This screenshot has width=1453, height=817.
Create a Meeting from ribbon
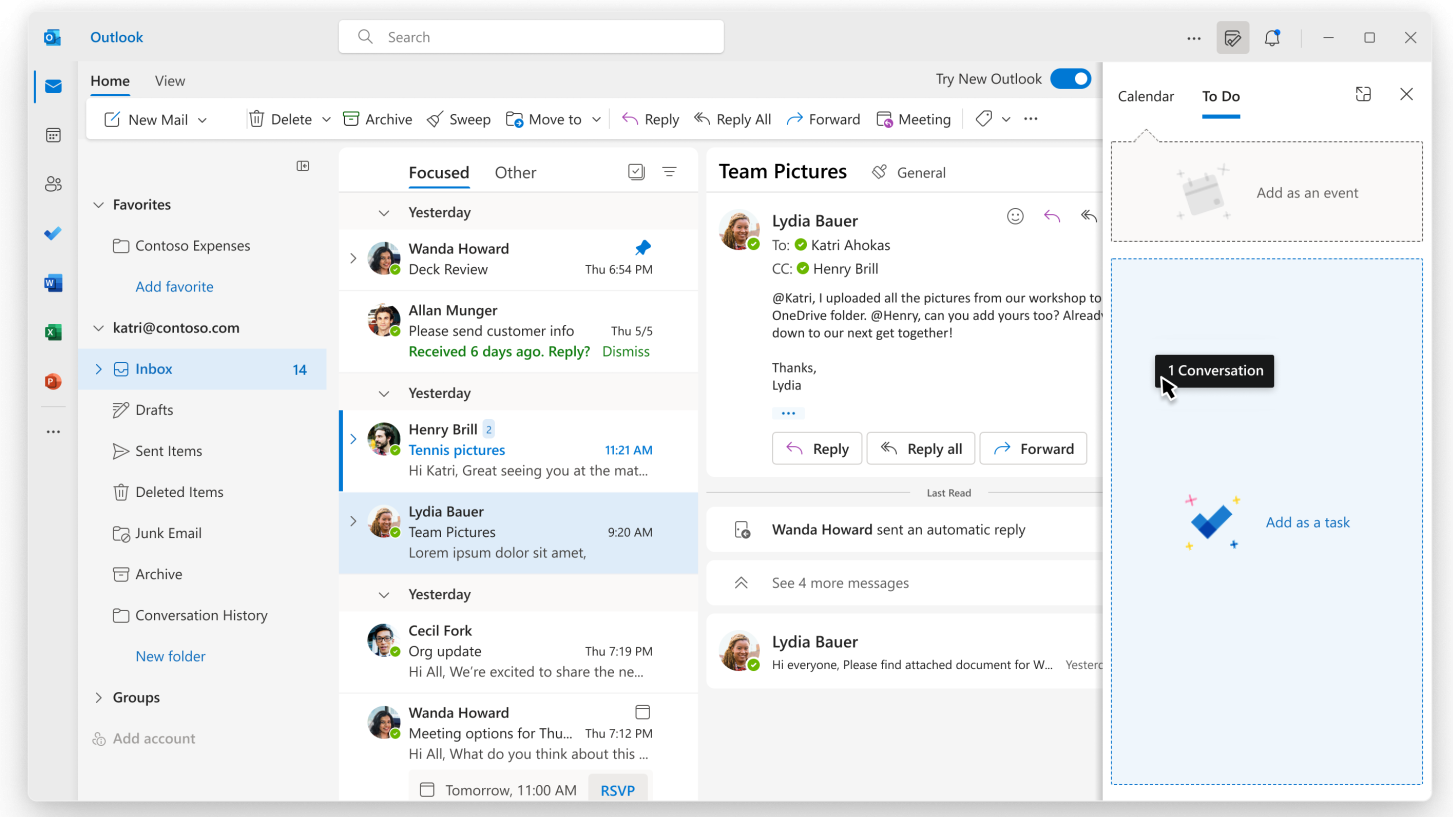[x=913, y=119]
